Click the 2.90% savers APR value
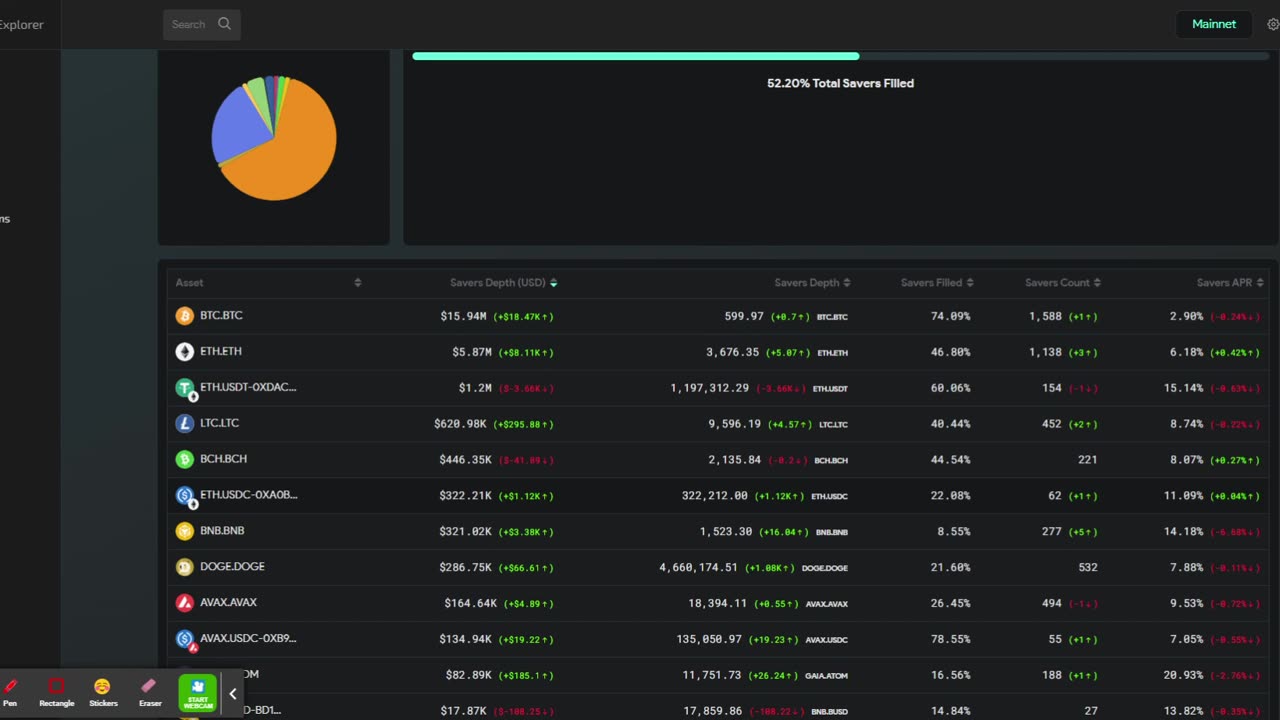 pos(1186,316)
